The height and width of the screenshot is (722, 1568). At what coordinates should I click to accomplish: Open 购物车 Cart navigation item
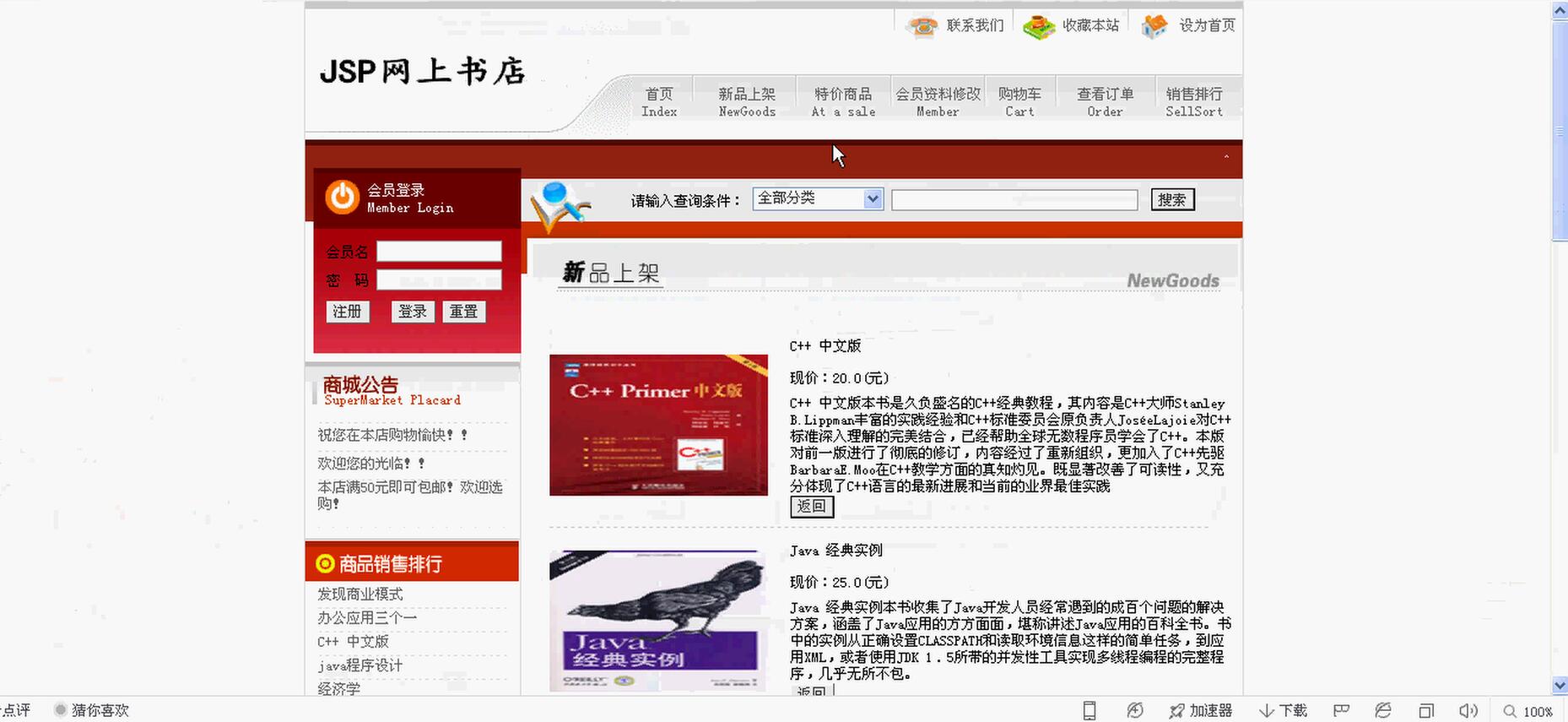pyautogui.click(x=1019, y=101)
